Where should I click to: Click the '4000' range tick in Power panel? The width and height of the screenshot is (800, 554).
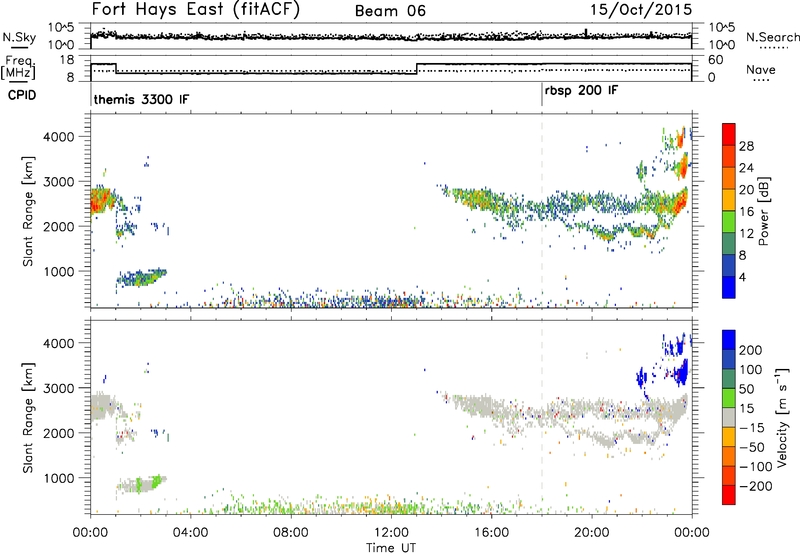point(59,137)
